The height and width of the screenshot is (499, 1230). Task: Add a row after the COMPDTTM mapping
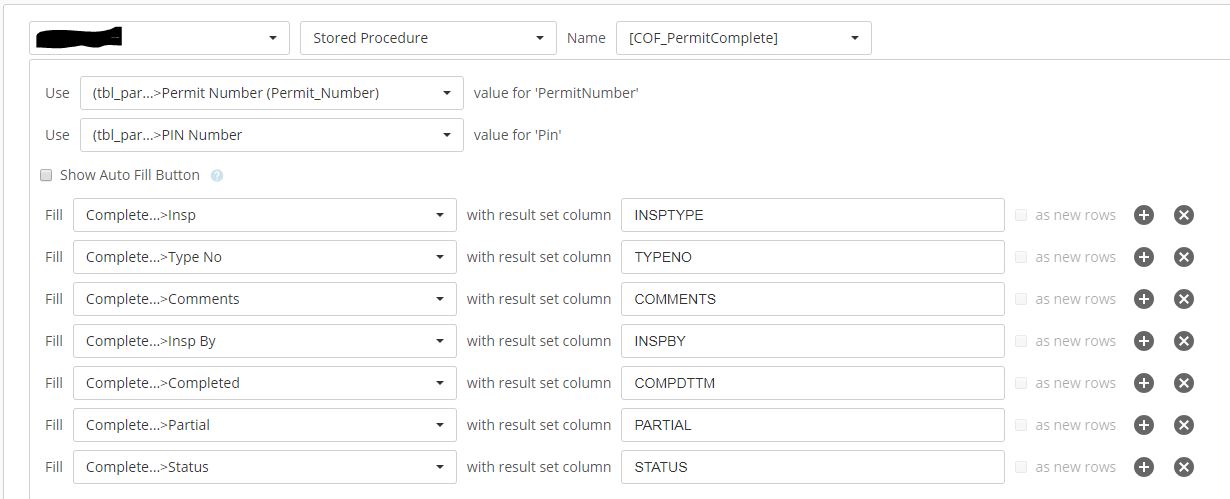coord(1144,383)
